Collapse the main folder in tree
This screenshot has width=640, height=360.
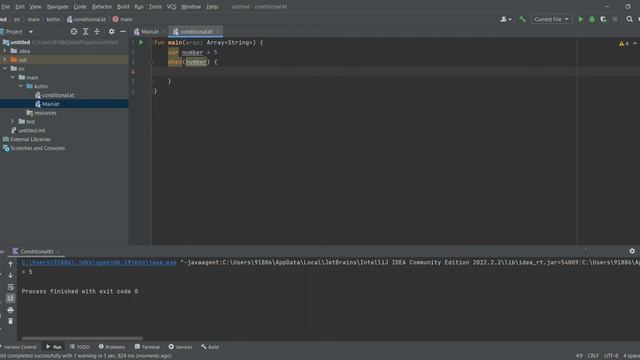tap(13, 77)
